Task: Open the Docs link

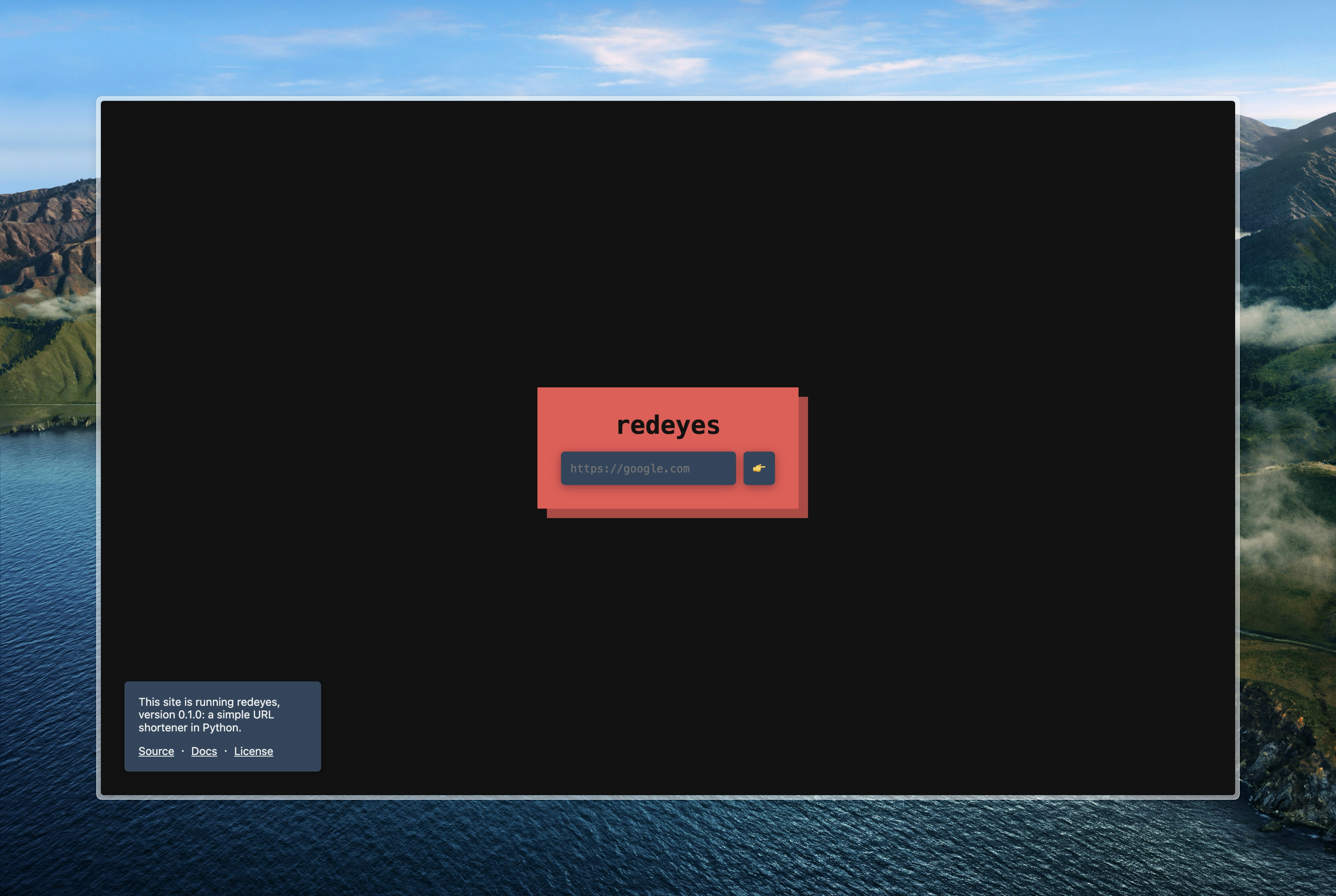Action: (204, 751)
